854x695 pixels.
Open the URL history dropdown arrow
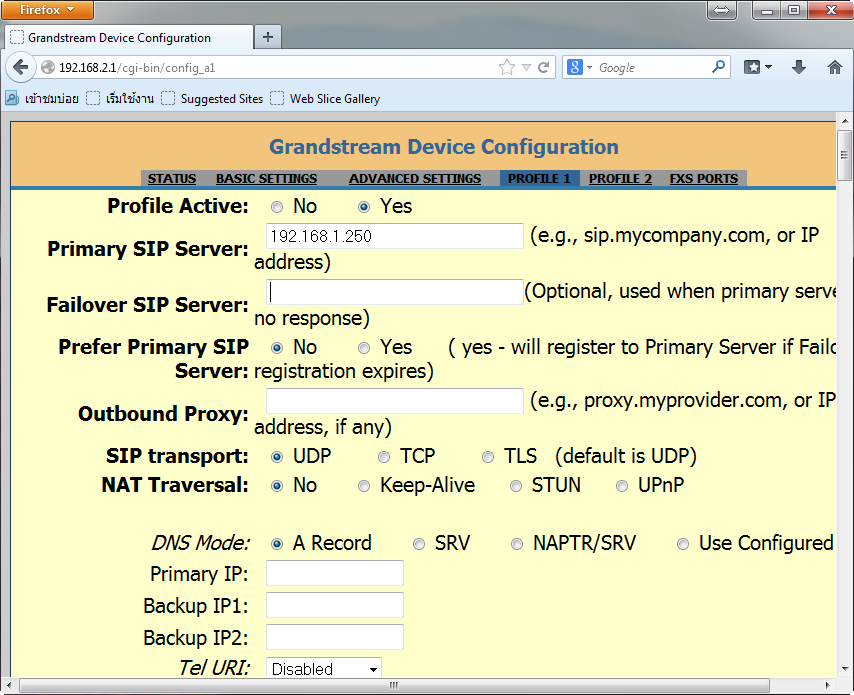(526, 68)
